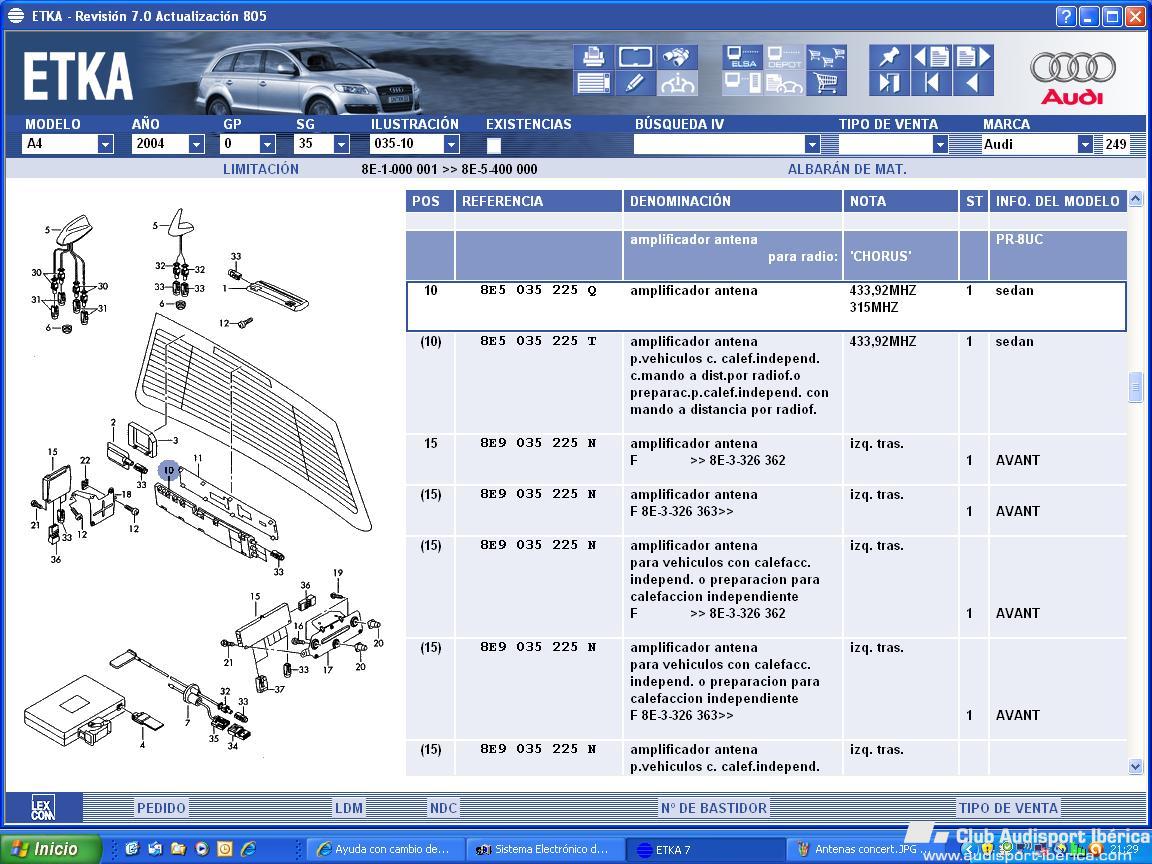Image resolution: width=1152 pixels, height=864 pixels.
Task: Click the DENOMINACIÓN column header
Action: (x=732, y=201)
